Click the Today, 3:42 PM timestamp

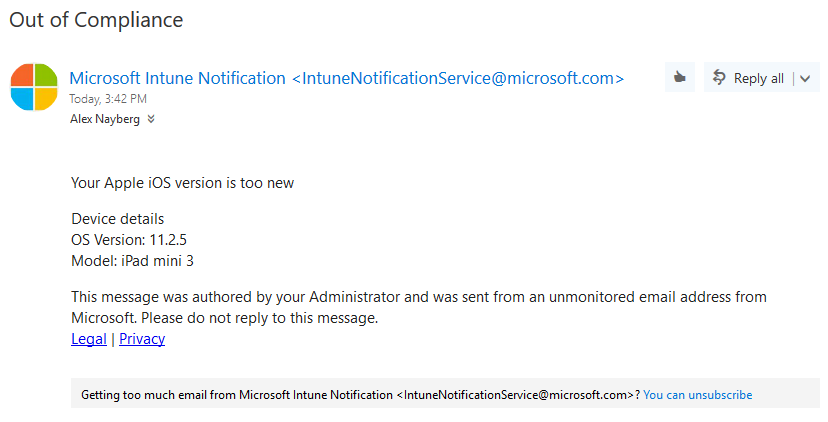tap(108, 99)
